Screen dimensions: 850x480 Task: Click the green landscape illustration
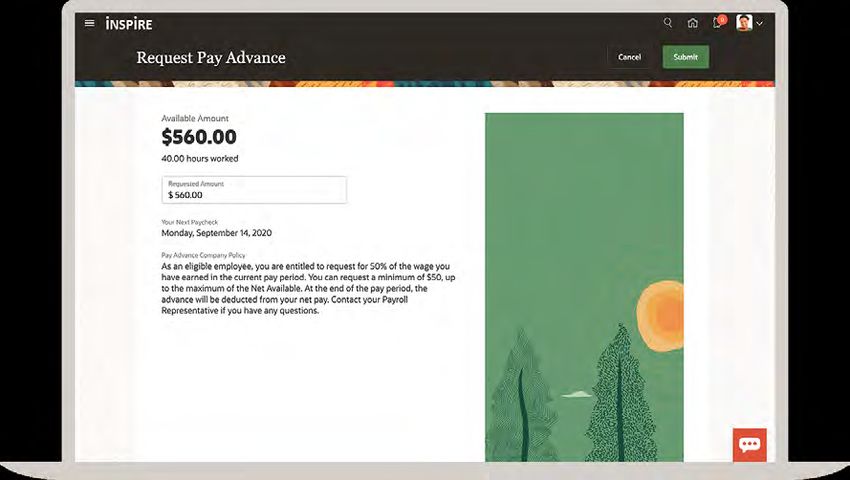[x=584, y=287]
